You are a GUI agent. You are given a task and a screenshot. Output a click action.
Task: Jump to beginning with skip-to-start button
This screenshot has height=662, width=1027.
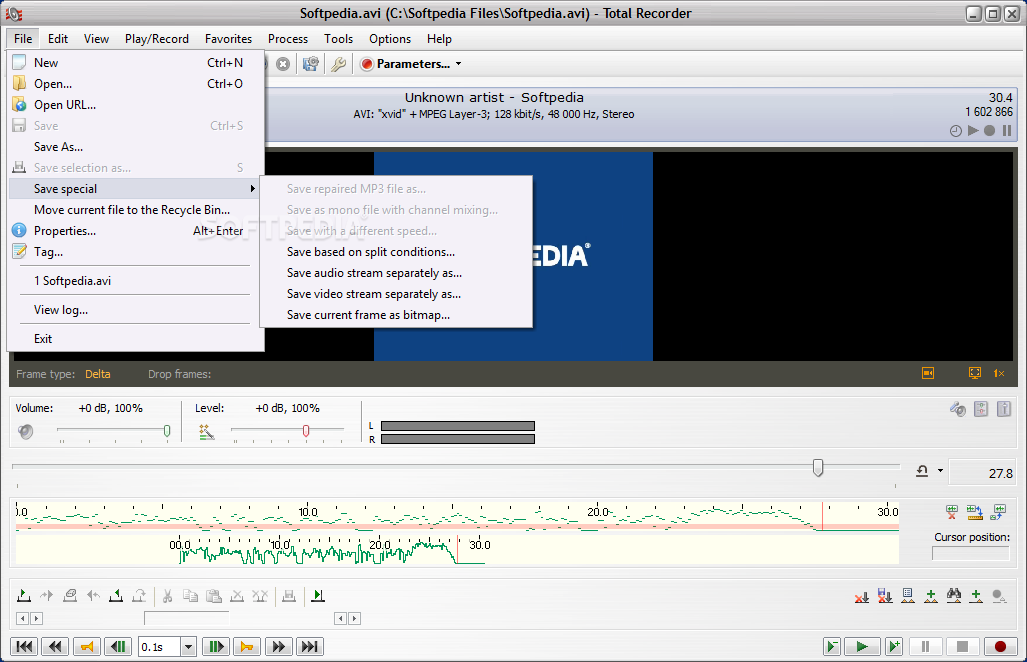(24, 646)
